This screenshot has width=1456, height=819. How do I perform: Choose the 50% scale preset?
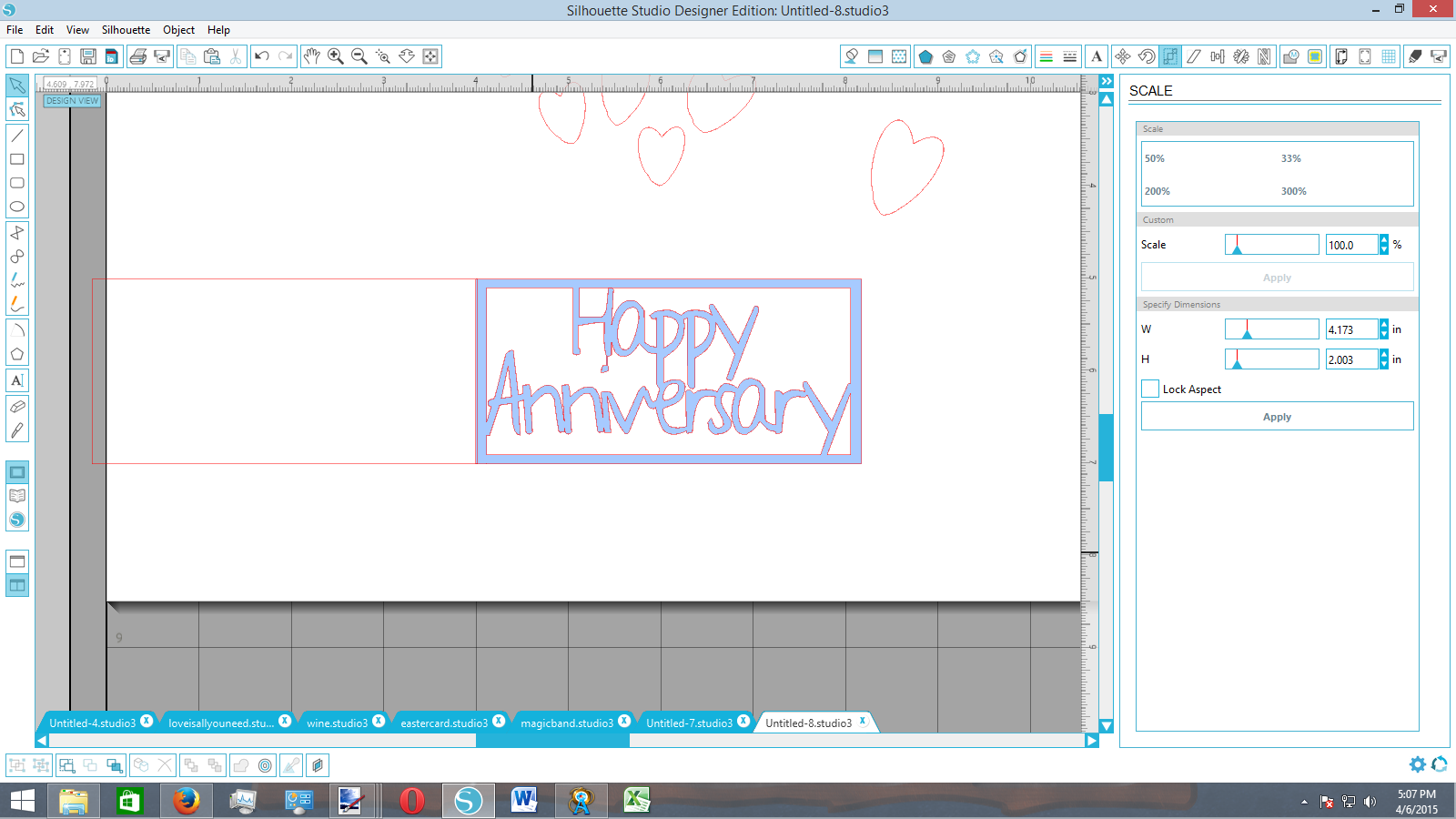(x=1154, y=158)
